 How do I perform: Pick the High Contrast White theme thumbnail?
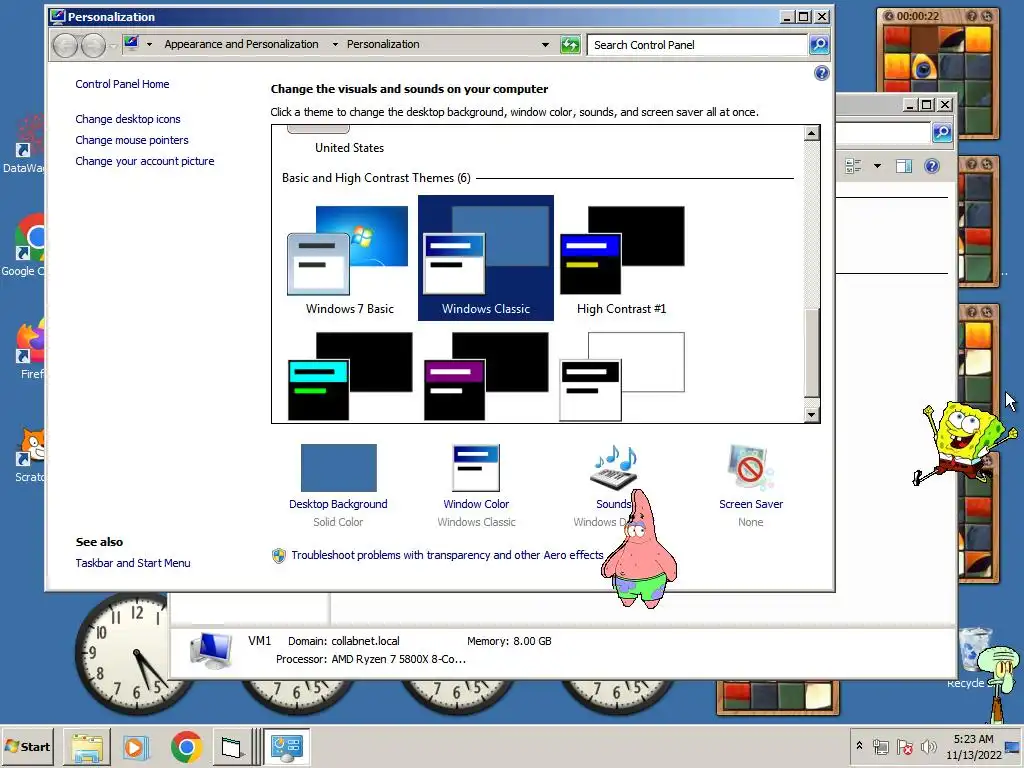point(622,376)
